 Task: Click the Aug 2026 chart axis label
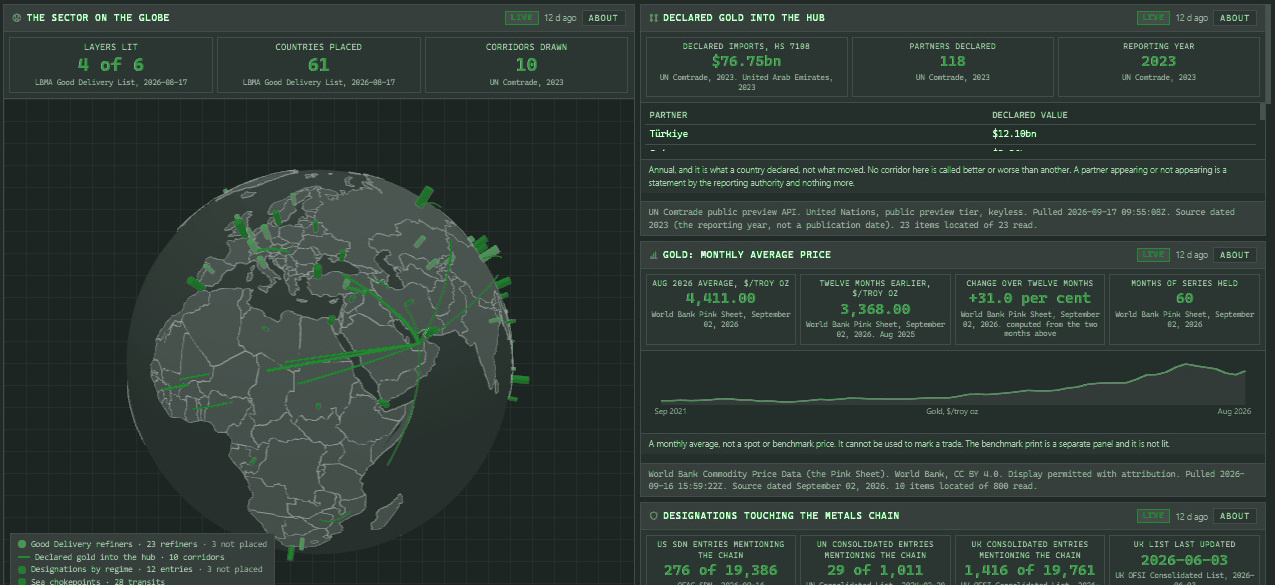click(1233, 411)
